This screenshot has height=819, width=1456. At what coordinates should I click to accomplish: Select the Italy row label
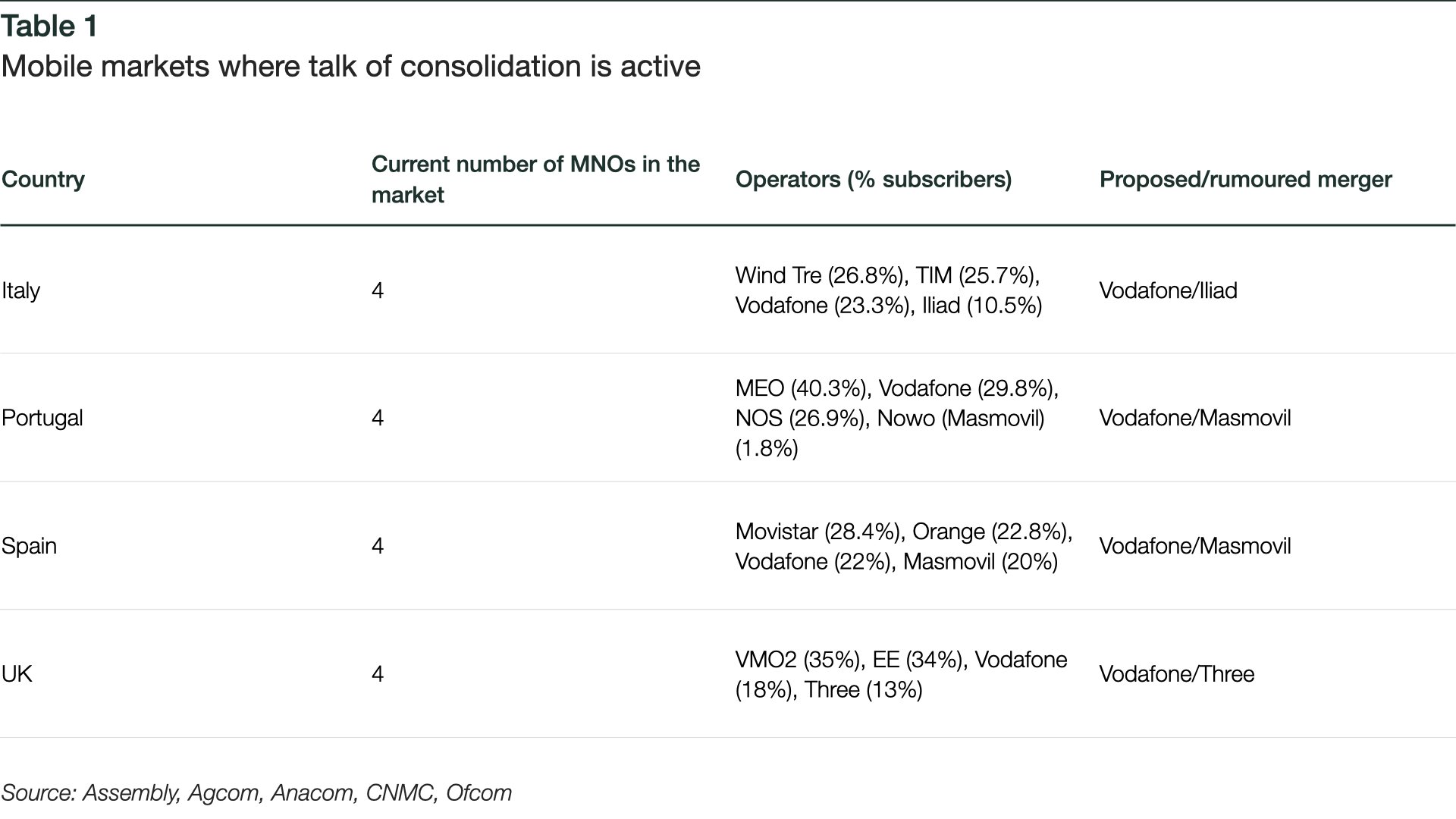[20, 290]
